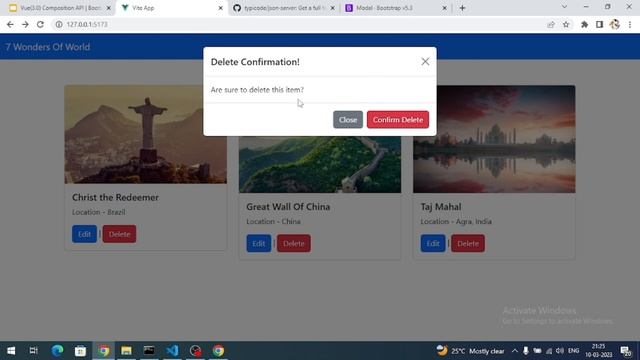Screen dimensions: 640x360
Task: Delete the Great Wall Of China card
Action: [x=293, y=243]
